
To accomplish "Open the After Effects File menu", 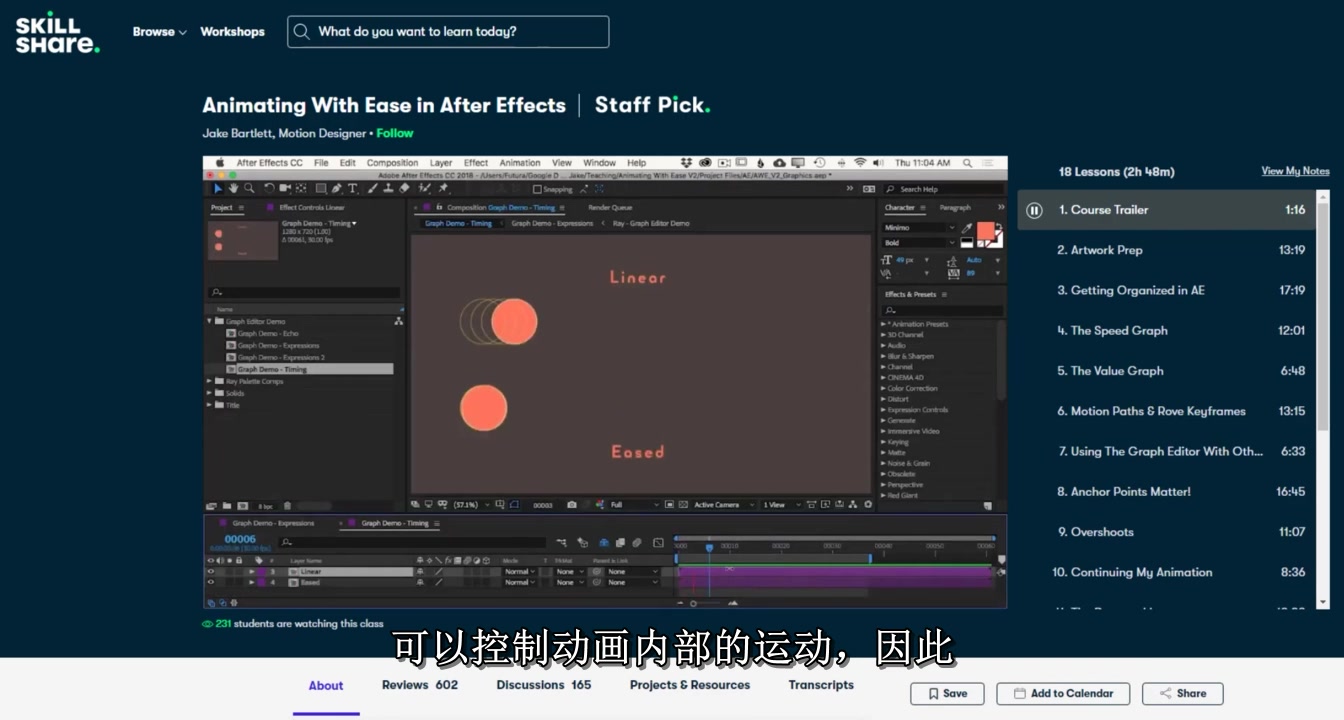I will point(321,163).
